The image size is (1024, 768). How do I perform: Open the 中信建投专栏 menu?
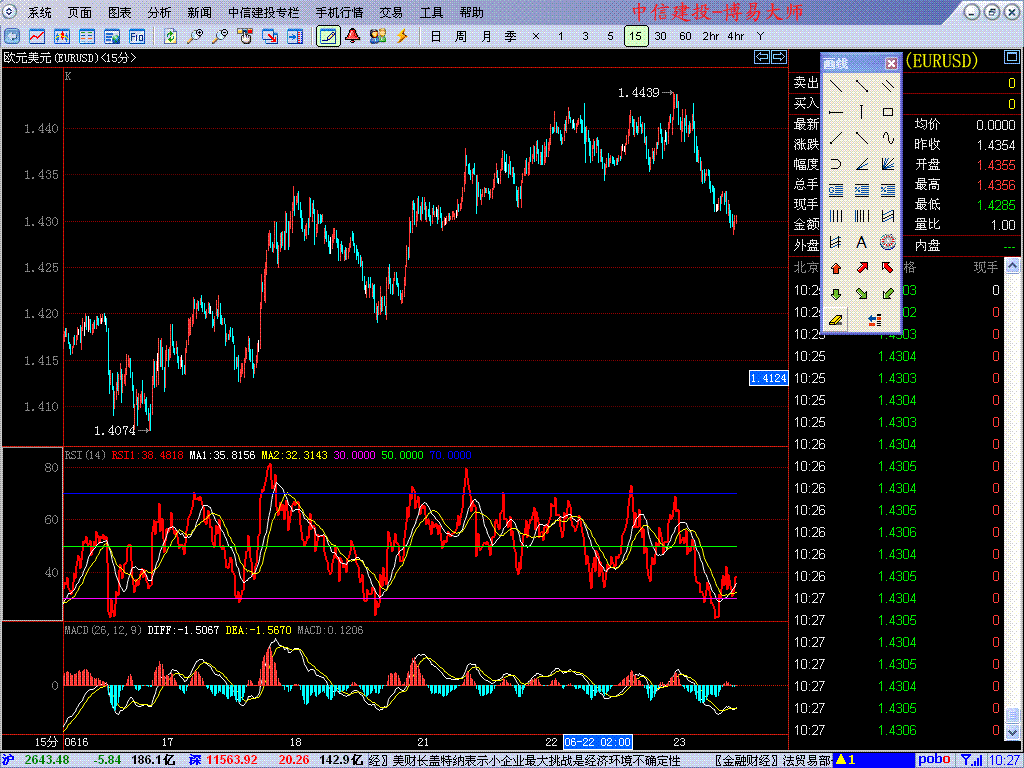click(264, 12)
